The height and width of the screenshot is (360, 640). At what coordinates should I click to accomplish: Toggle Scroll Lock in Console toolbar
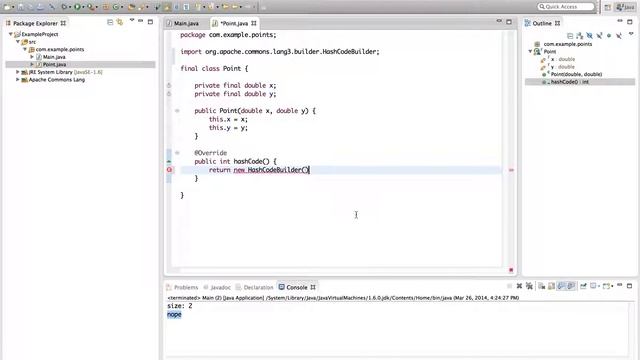coord(551,286)
